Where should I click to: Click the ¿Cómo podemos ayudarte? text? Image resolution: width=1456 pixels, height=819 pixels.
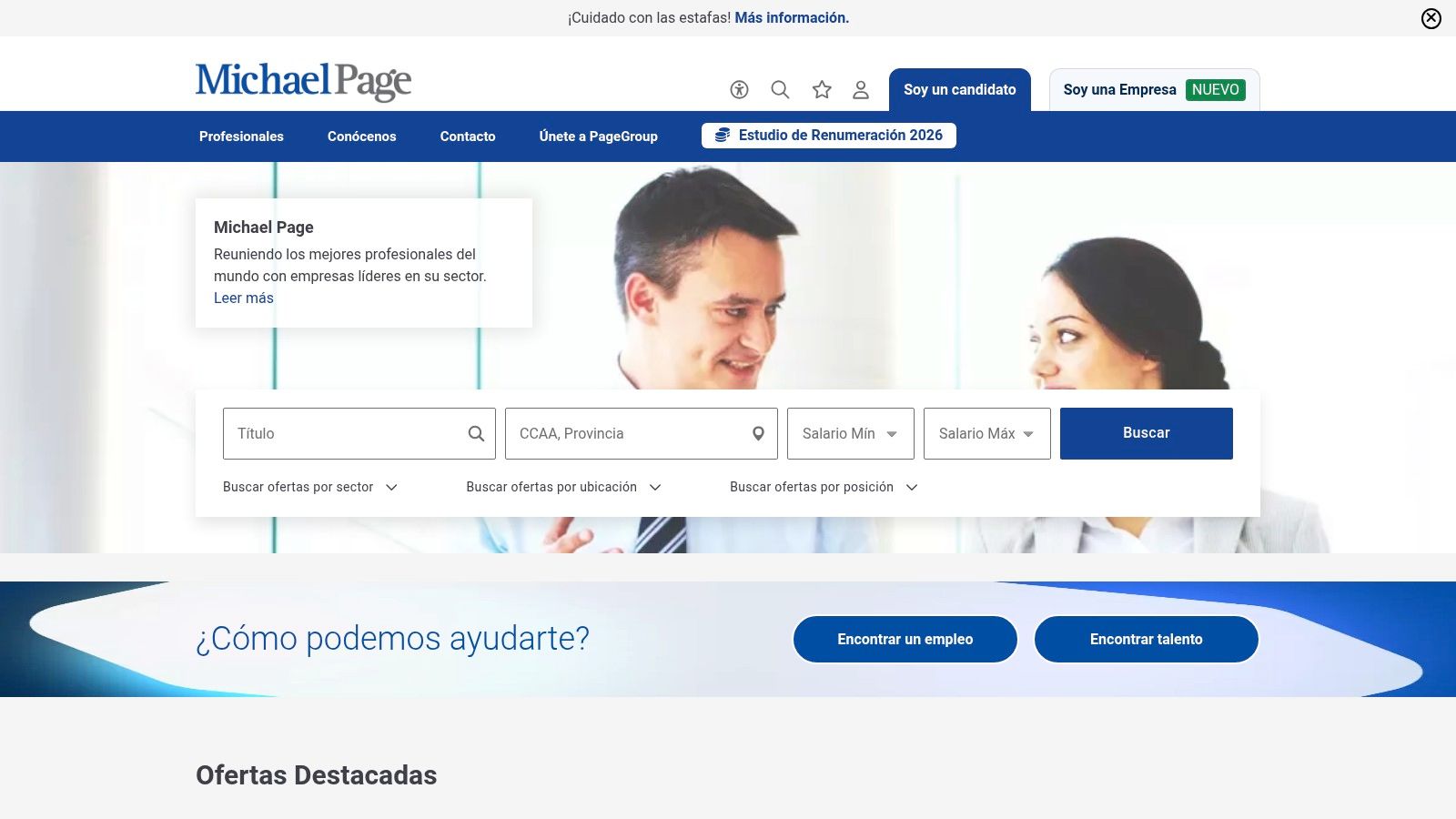393,638
